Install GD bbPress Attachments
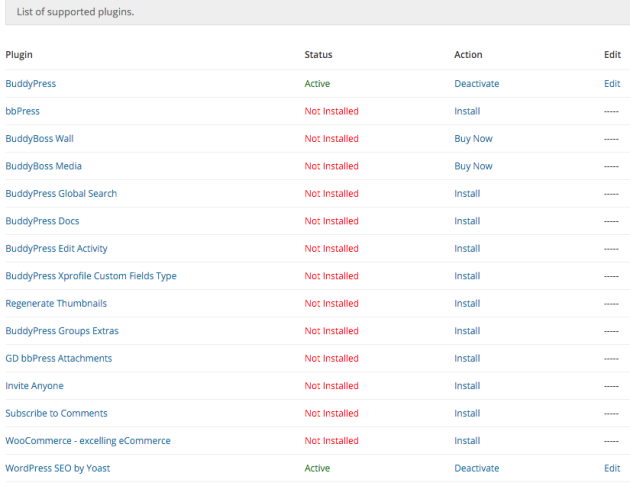The width and height of the screenshot is (630, 486). [x=467, y=358]
